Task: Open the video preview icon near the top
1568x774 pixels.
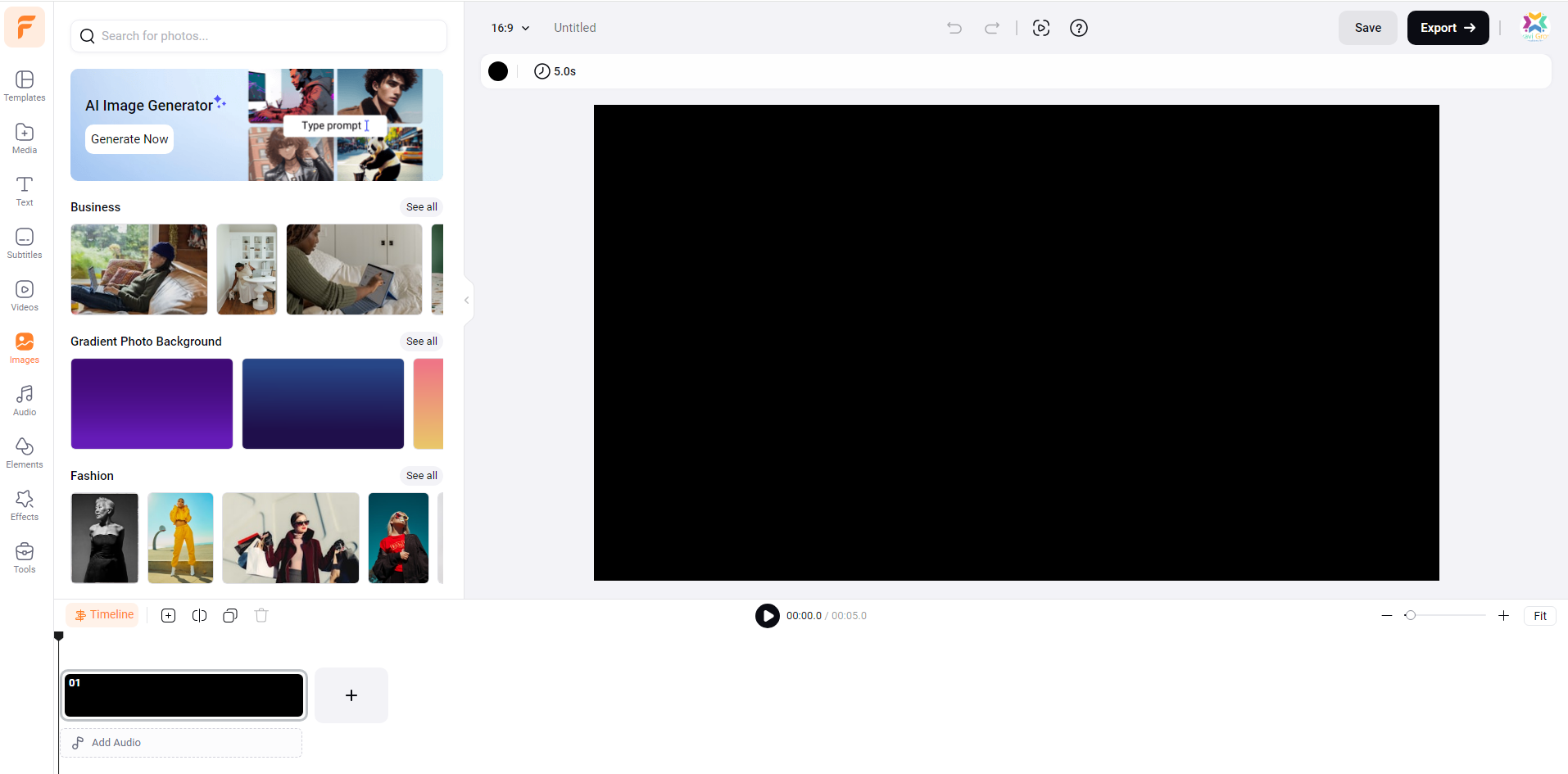Action: (1041, 27)
